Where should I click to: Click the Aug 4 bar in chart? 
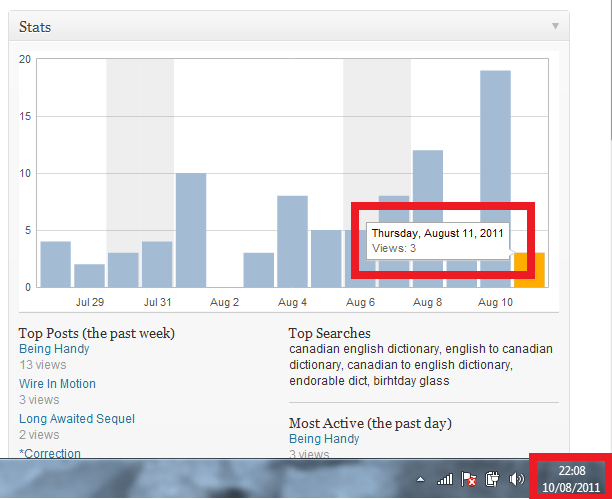292,242
